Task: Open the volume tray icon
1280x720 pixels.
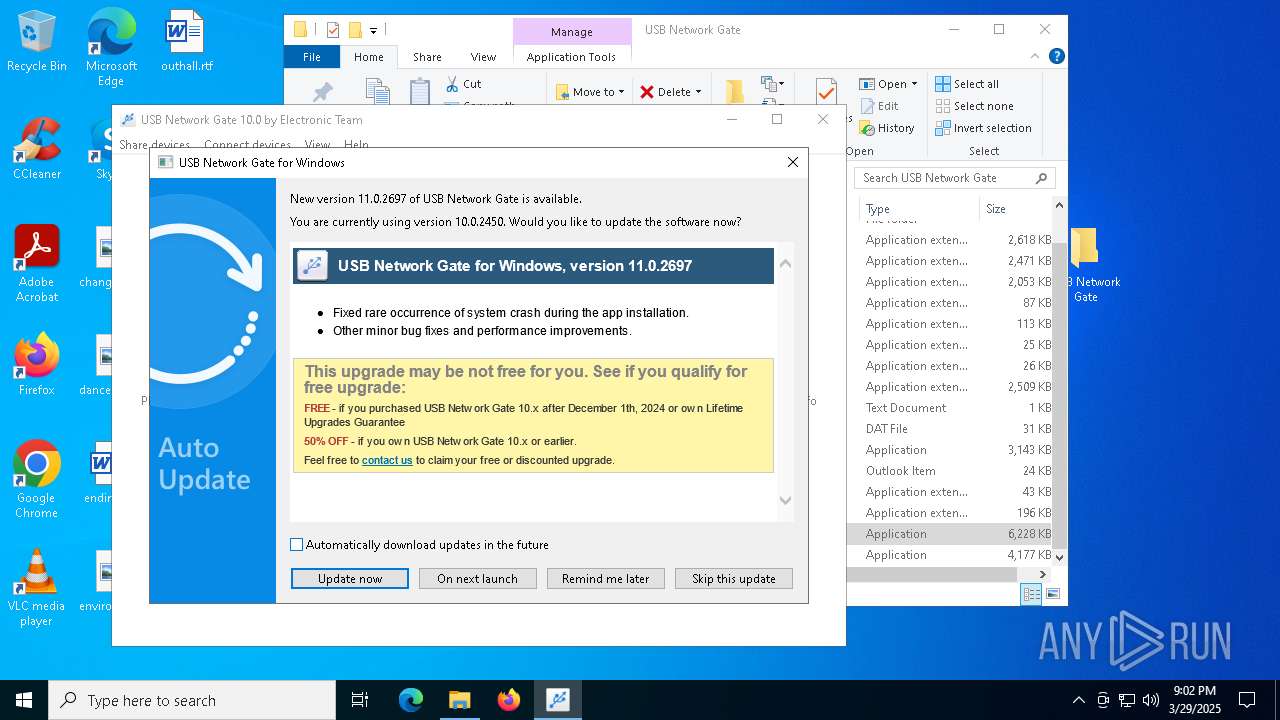Action: tap(1151, 700)
